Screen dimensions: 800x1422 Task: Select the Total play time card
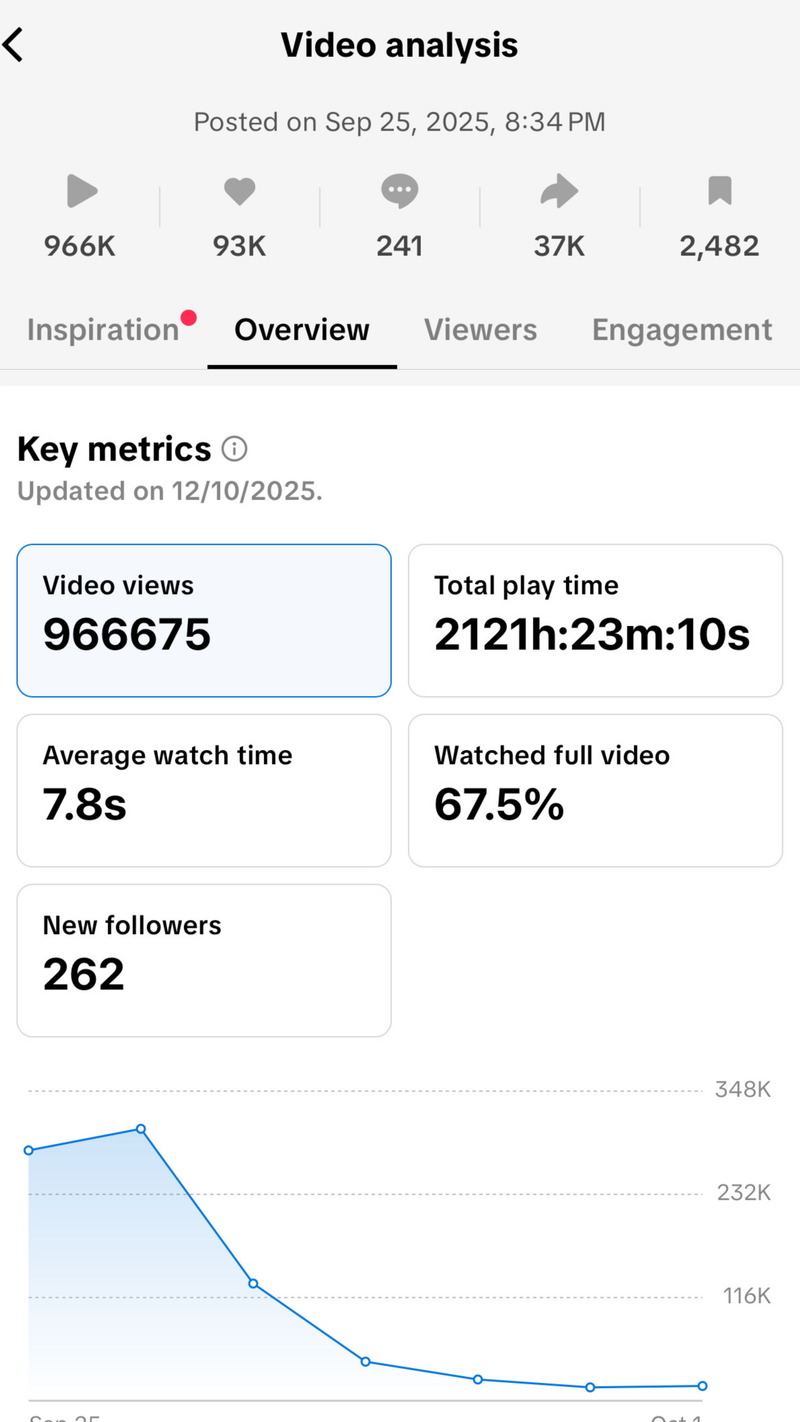(x=595, y=620)
